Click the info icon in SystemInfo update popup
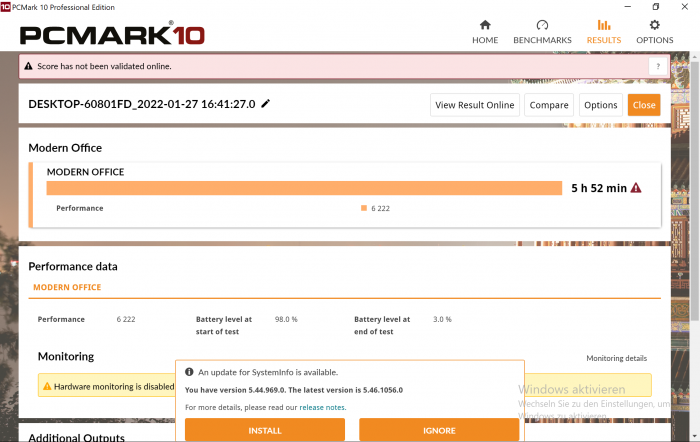The width and height of the screenshot is (700, 442). 190,372
